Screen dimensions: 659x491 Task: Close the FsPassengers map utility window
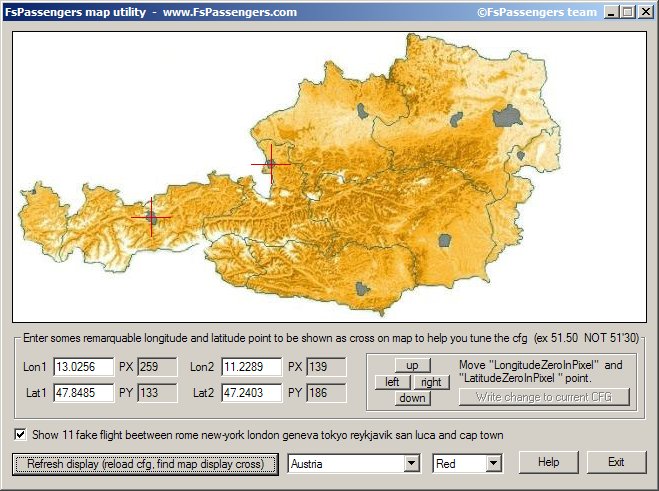646,12
